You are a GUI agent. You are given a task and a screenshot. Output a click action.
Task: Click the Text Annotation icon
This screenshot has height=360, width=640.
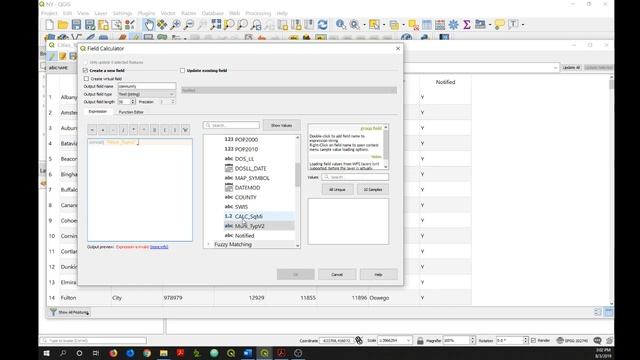click(513, 24)
